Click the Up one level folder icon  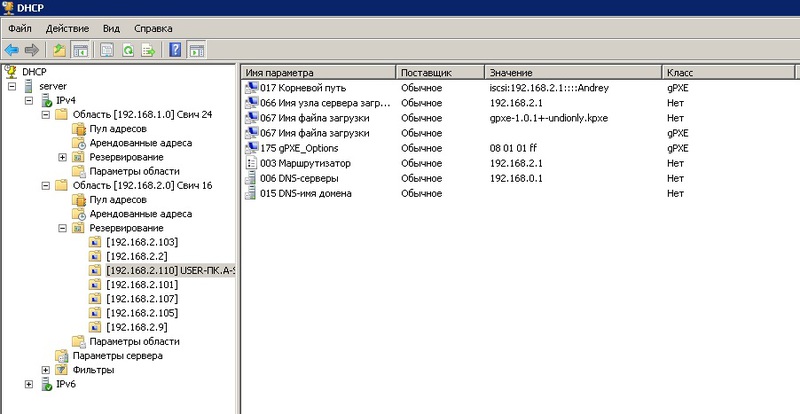tap(60, 50)
